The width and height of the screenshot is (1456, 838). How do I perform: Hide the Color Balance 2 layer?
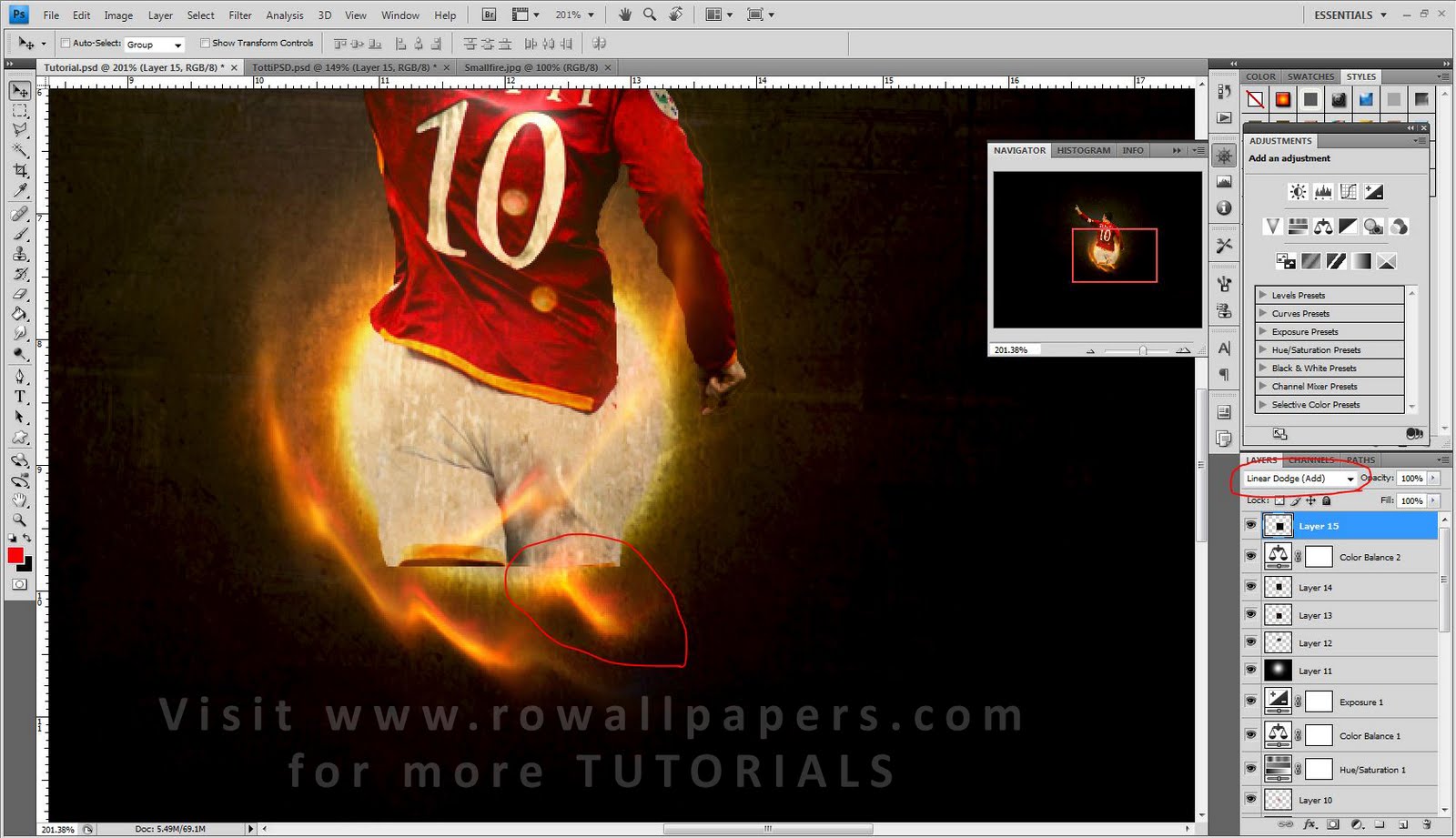[x=1250, y=556]
